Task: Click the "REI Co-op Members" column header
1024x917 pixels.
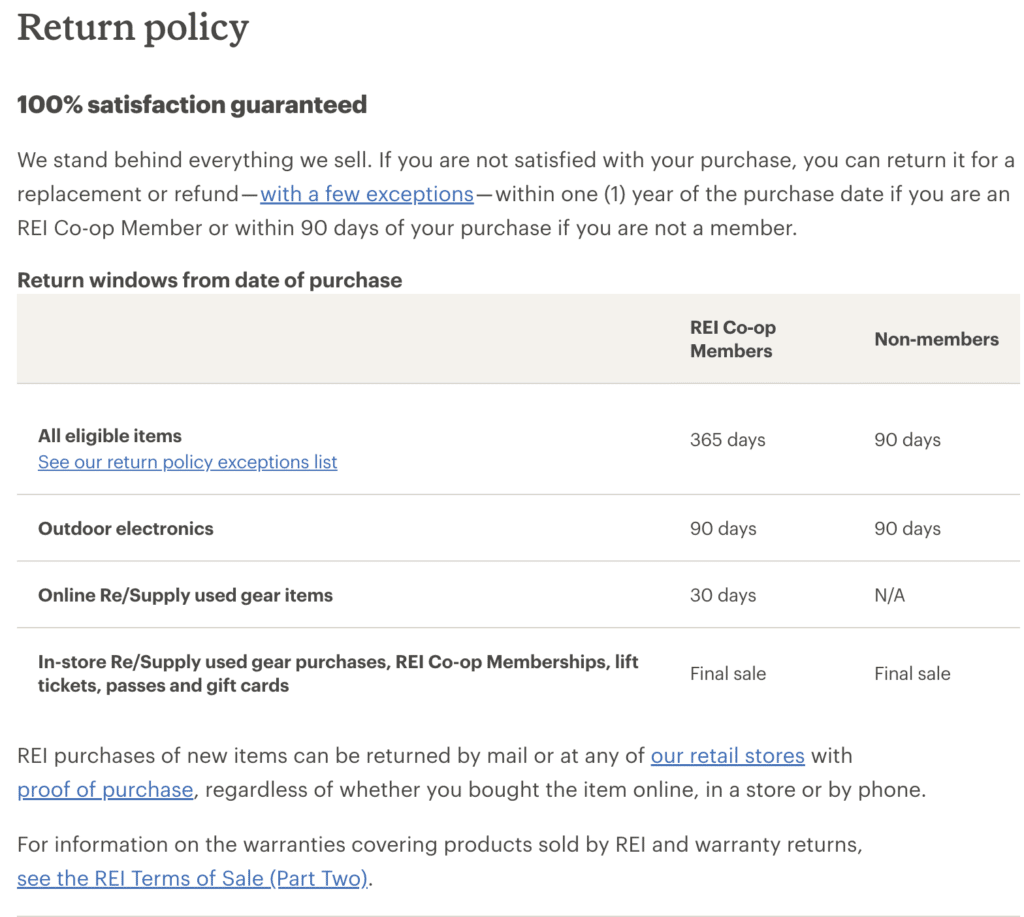Action: [733, 339]
